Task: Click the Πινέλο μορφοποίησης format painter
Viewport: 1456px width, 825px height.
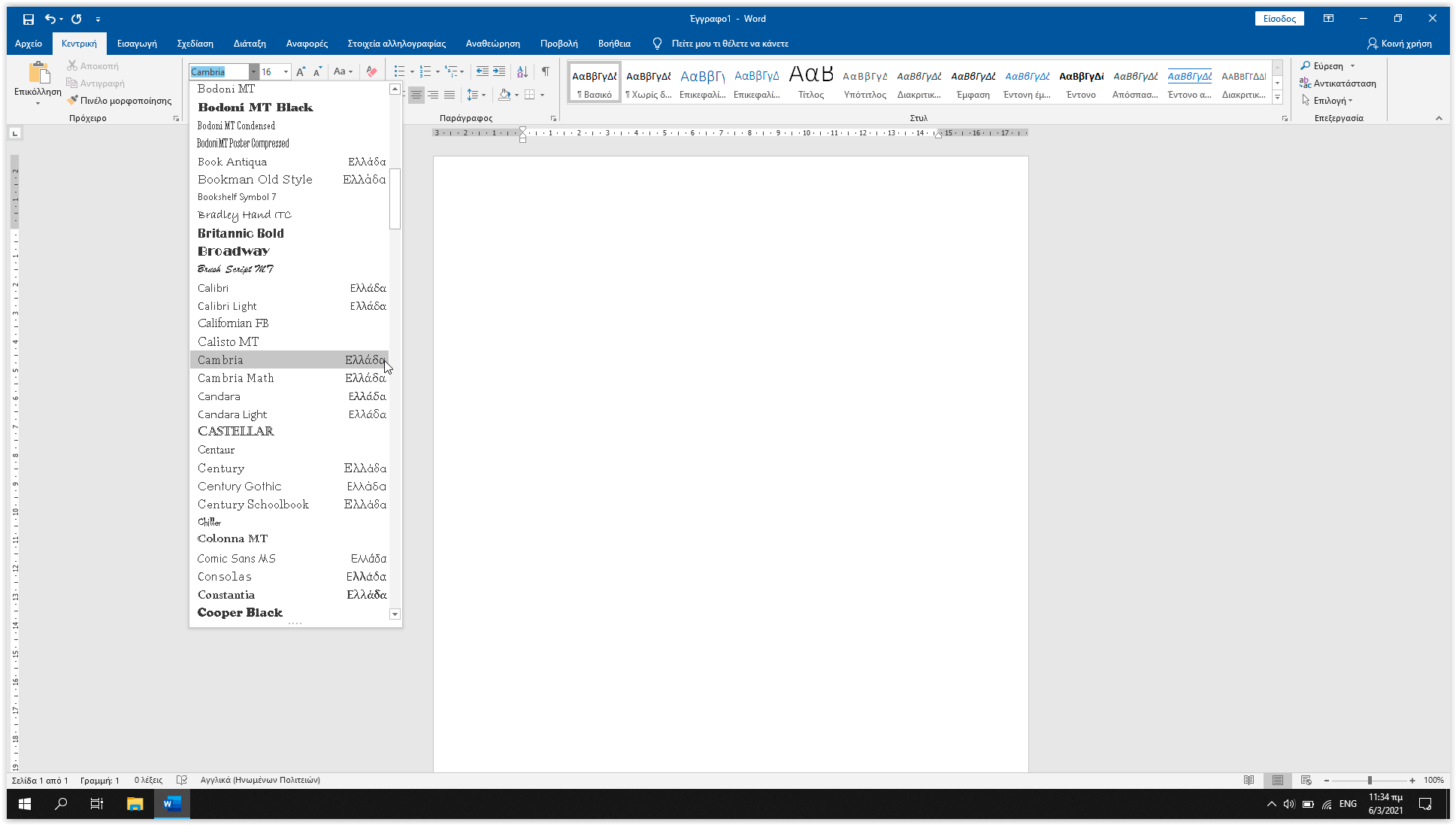Action: 120,100
